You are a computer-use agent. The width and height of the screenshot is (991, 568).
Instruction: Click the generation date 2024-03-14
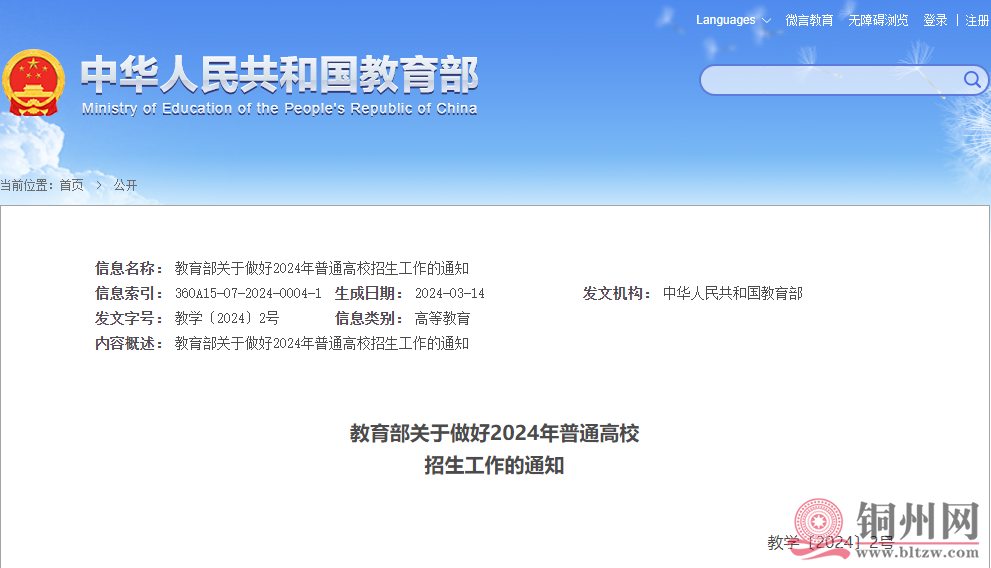450,294
